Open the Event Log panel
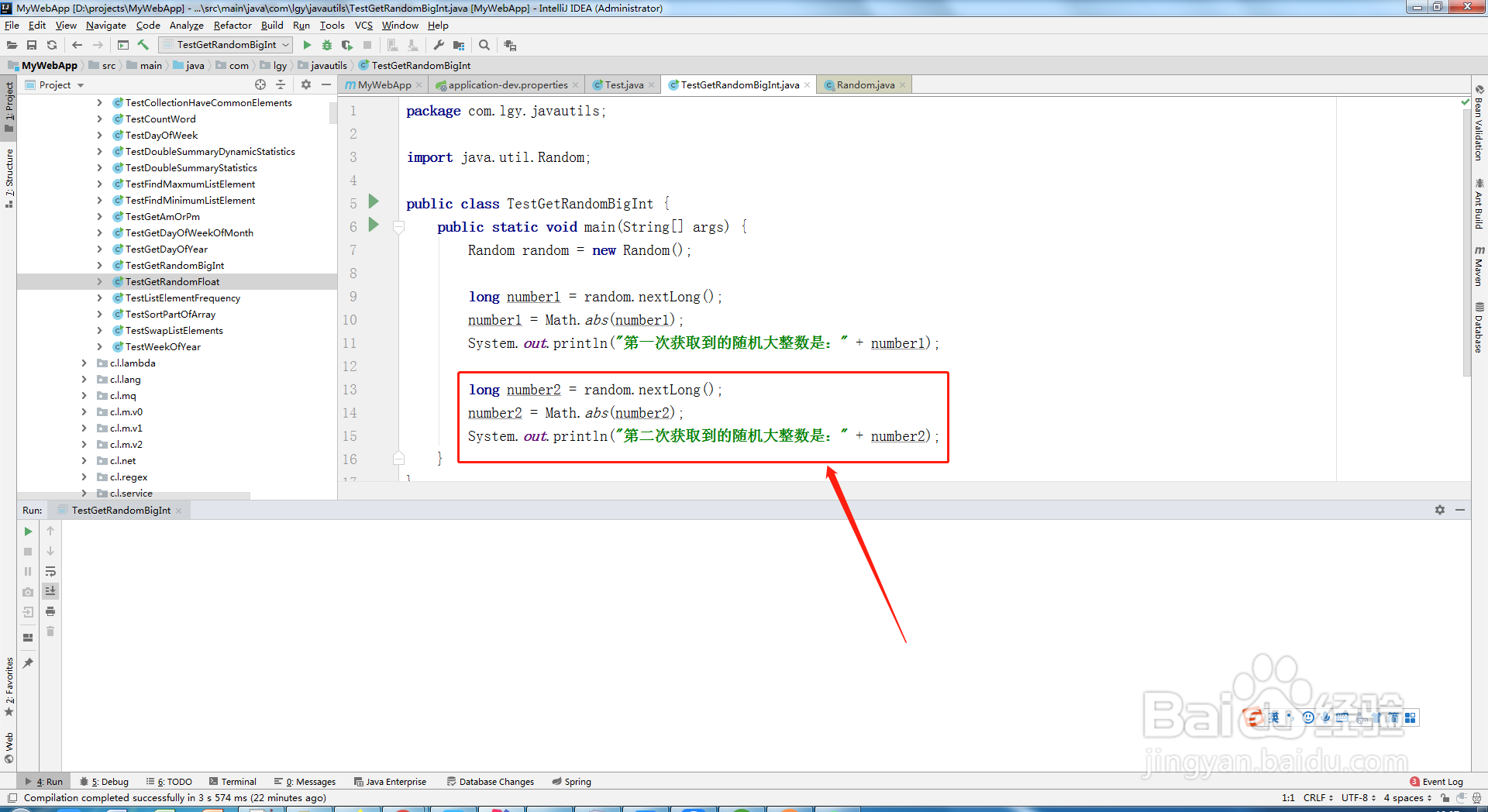This screenshot has width=1488, height=812. click(x=1436, y=782)
